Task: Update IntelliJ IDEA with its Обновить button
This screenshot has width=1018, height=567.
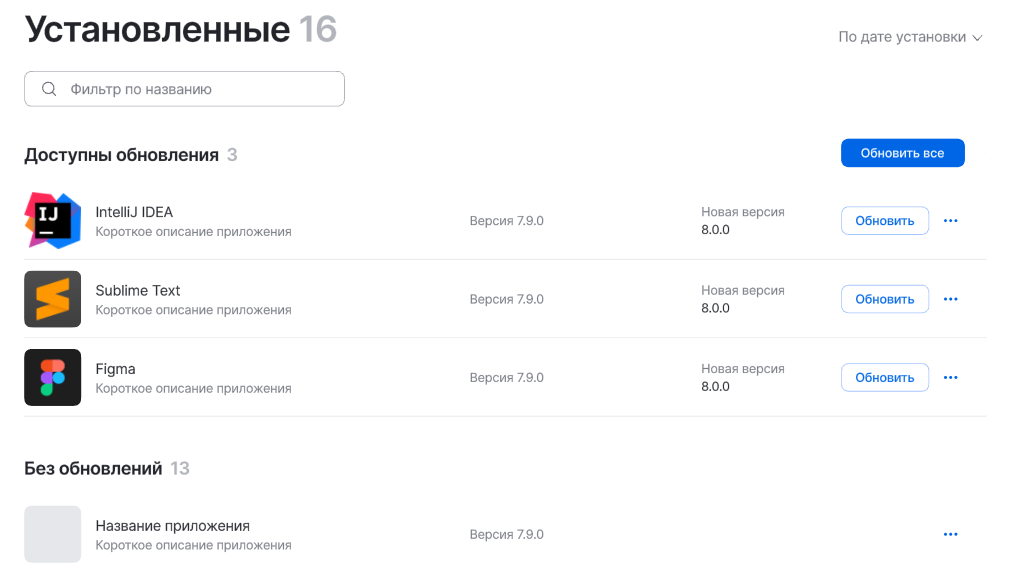Action: 884,221
